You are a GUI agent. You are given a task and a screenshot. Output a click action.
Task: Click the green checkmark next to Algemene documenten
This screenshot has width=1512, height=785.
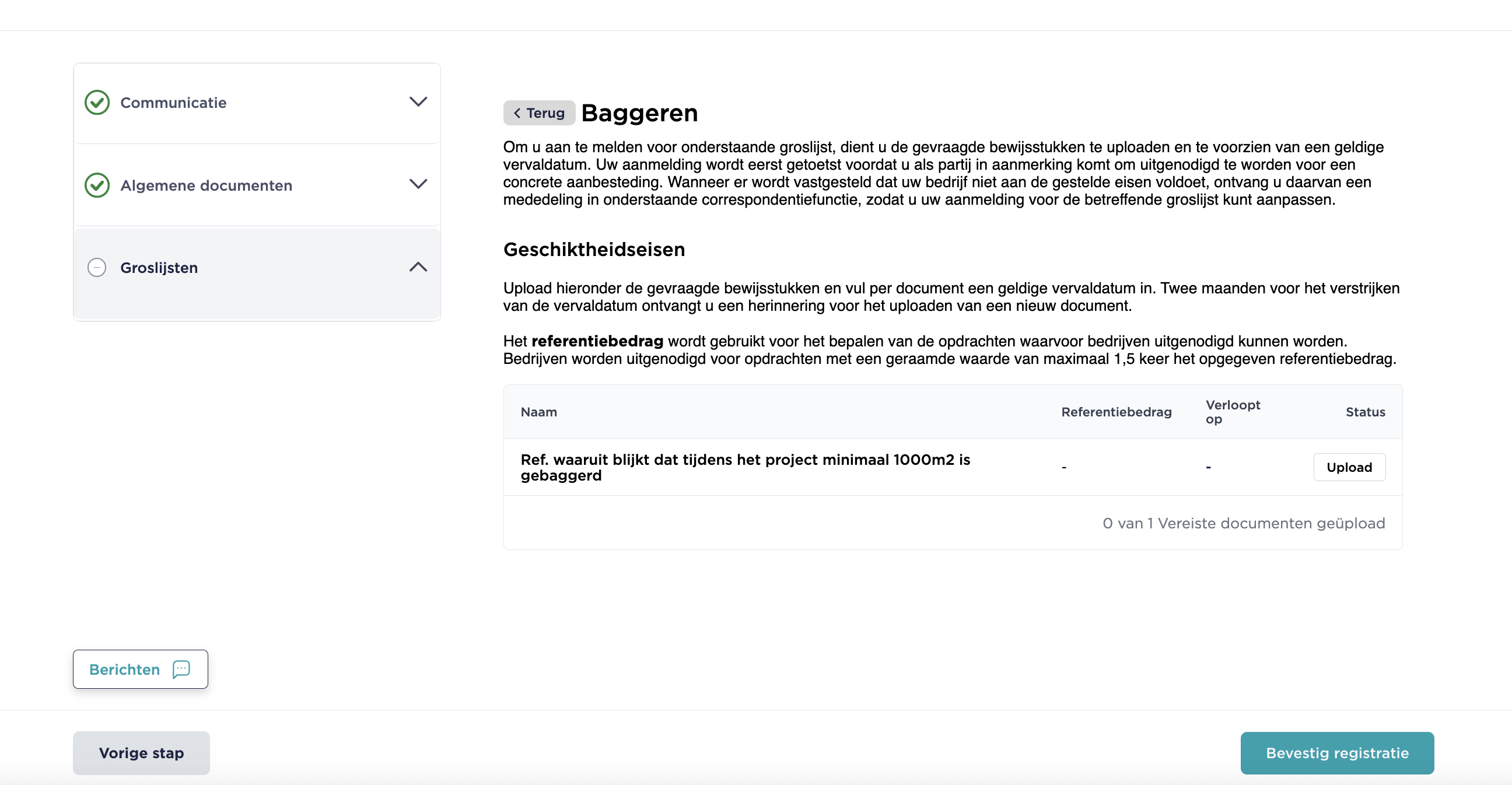[x=97, y=185]
